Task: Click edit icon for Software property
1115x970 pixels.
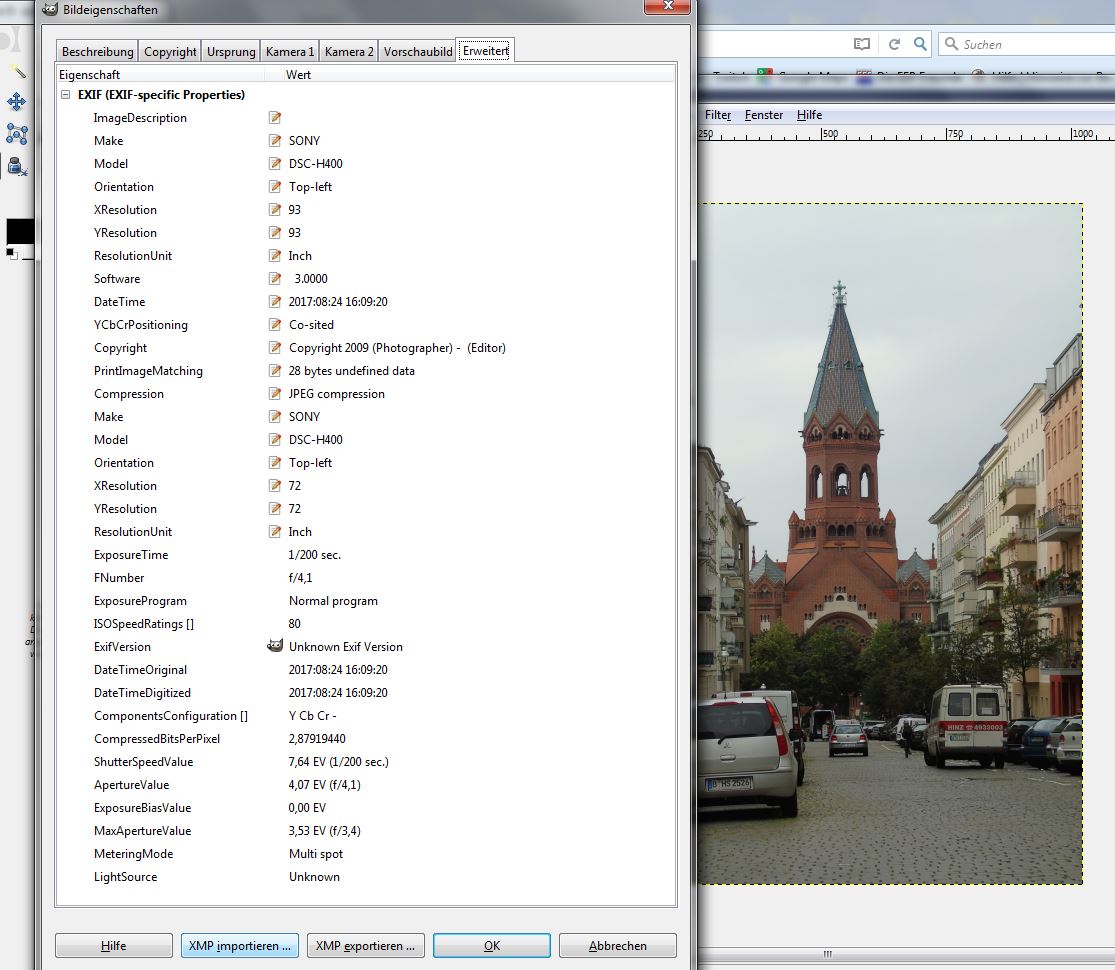Action: pyautogui.click(x=275, y=279)
